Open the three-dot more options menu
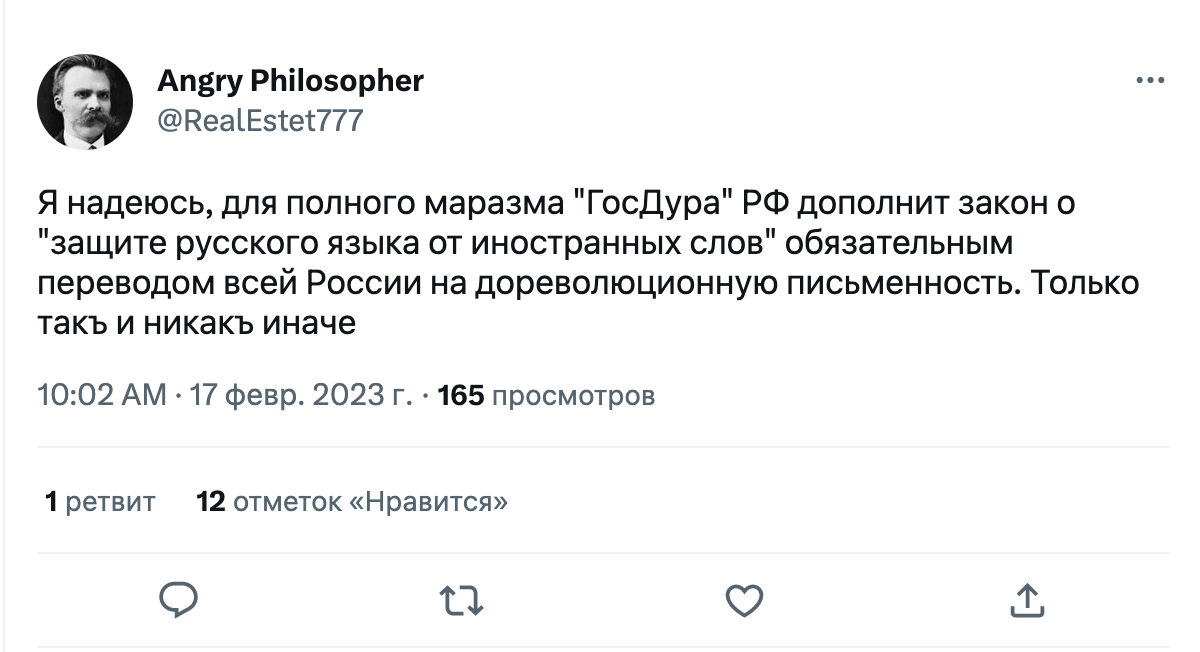The width and height of the screenshot is (1200, 652). [1150, 82]
